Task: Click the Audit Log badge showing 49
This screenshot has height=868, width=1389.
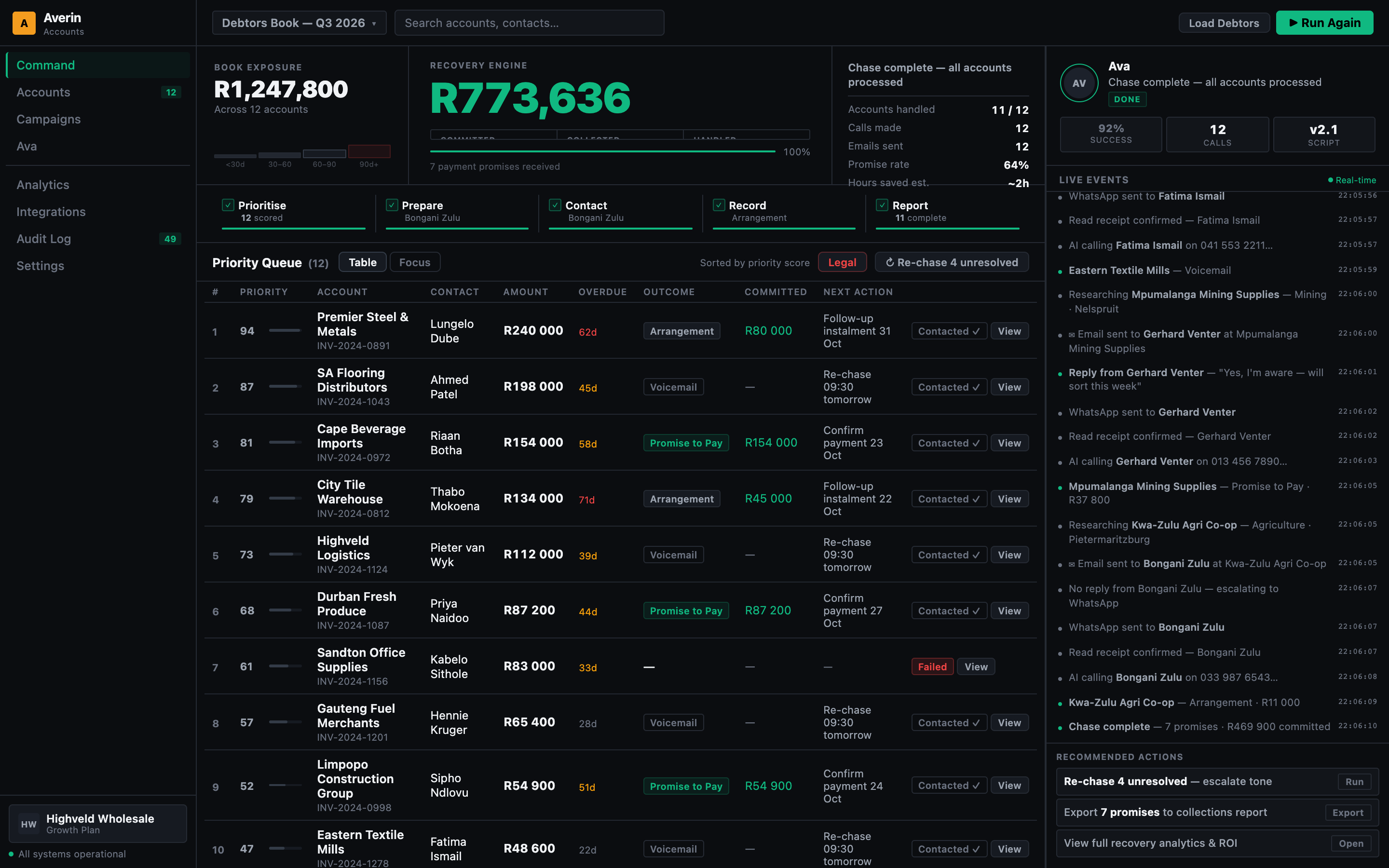Action: tap(170, 239)
